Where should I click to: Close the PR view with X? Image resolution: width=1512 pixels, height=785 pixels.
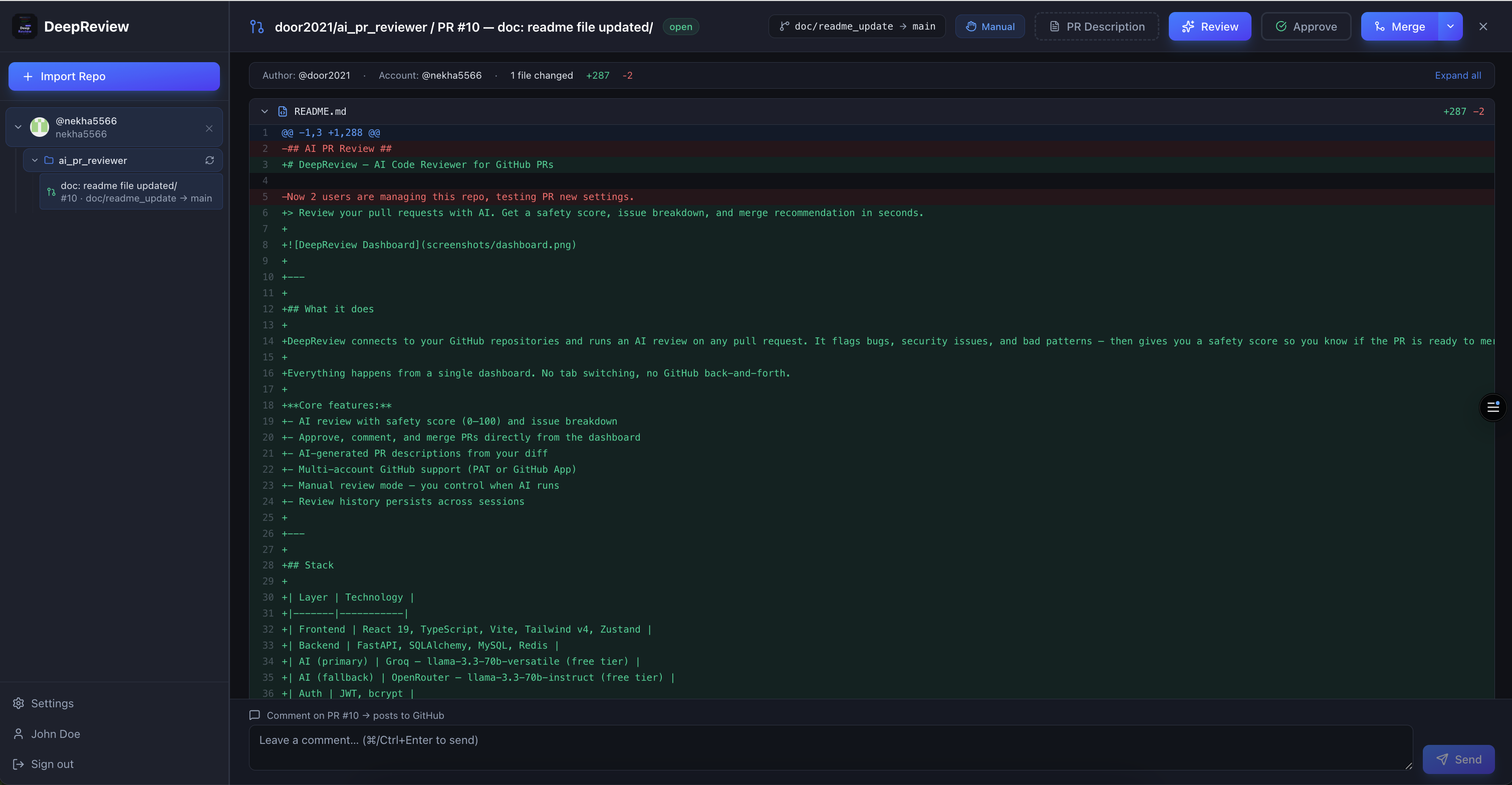[x=1483, y=27]
